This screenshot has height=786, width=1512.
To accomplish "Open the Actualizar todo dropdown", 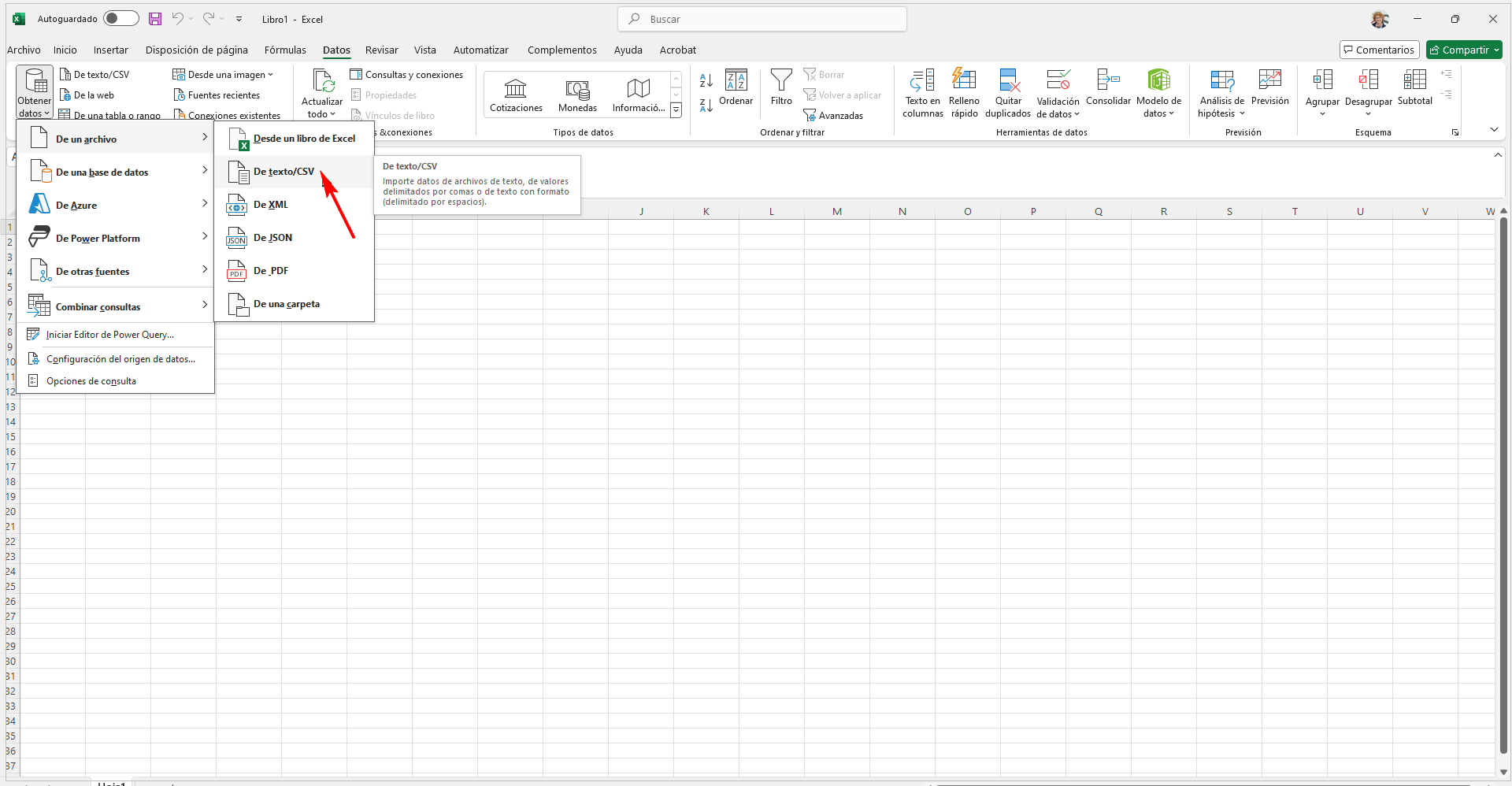I will click(x=322, y=114).
